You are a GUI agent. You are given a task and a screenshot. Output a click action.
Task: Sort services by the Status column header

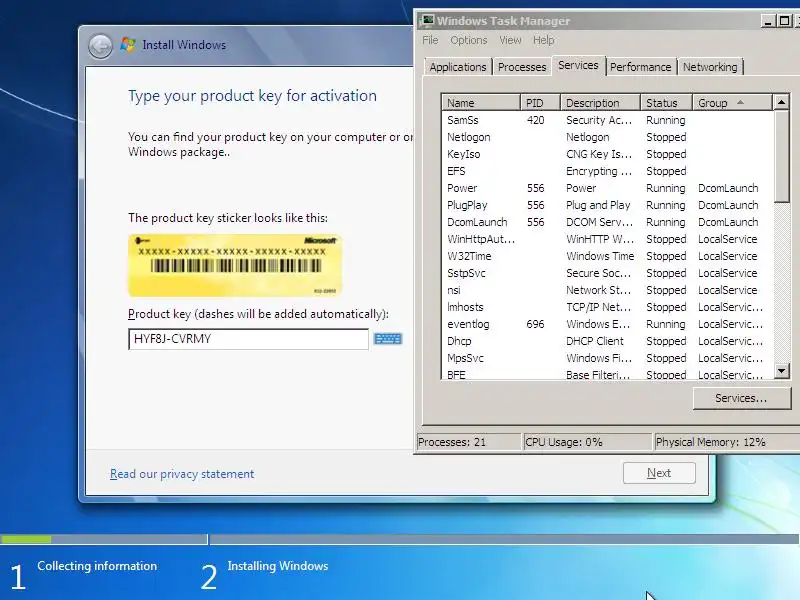[x=666, y=103]
